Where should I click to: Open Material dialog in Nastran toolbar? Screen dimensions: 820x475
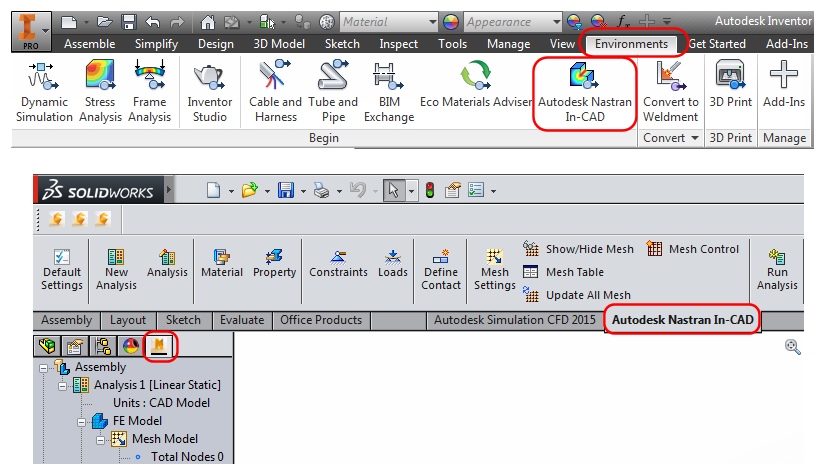[222, 264]
